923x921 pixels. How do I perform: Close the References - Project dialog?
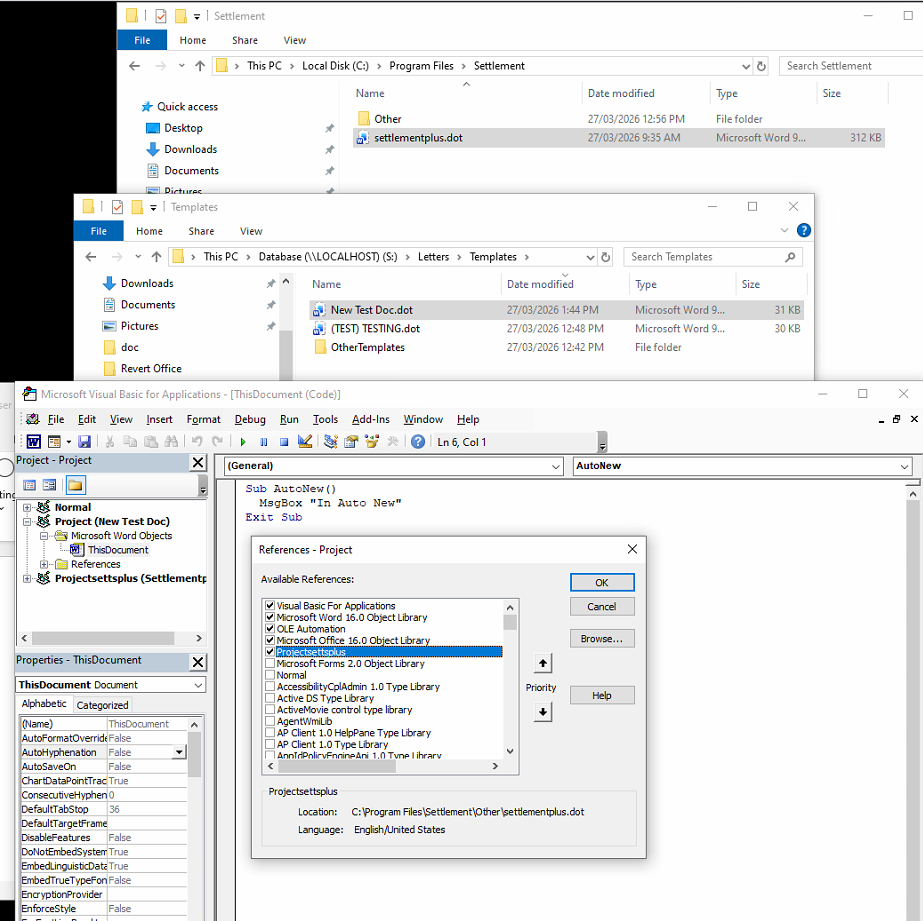(632, 549)
